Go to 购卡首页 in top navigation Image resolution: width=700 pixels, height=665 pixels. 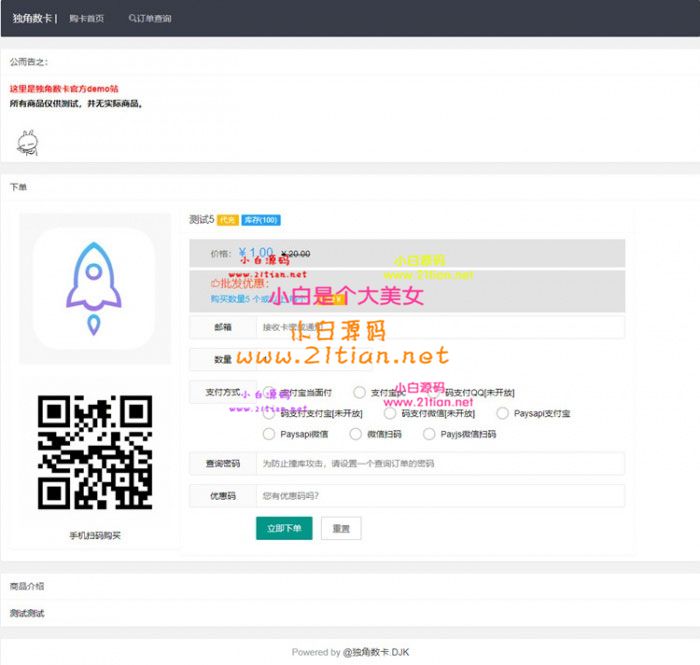point(86,18)
